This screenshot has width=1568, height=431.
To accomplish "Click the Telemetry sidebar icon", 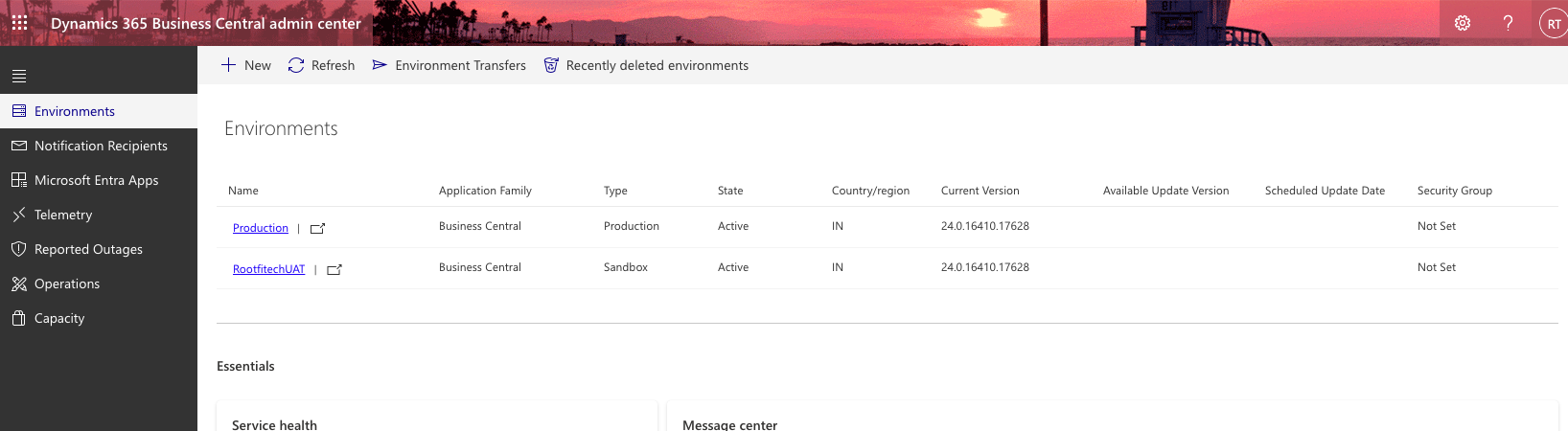I will [x=19, y=215].
